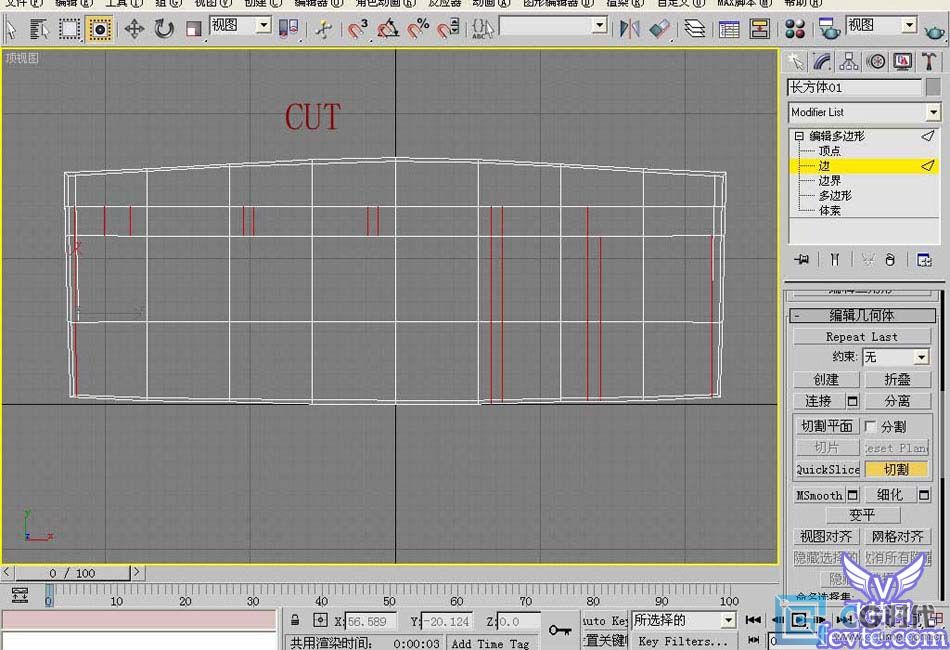The width and height of the screenshot is (950, 650).
Task: Collapse the 编辑多边形 modifier tree
Action: (x=799, y=136)
